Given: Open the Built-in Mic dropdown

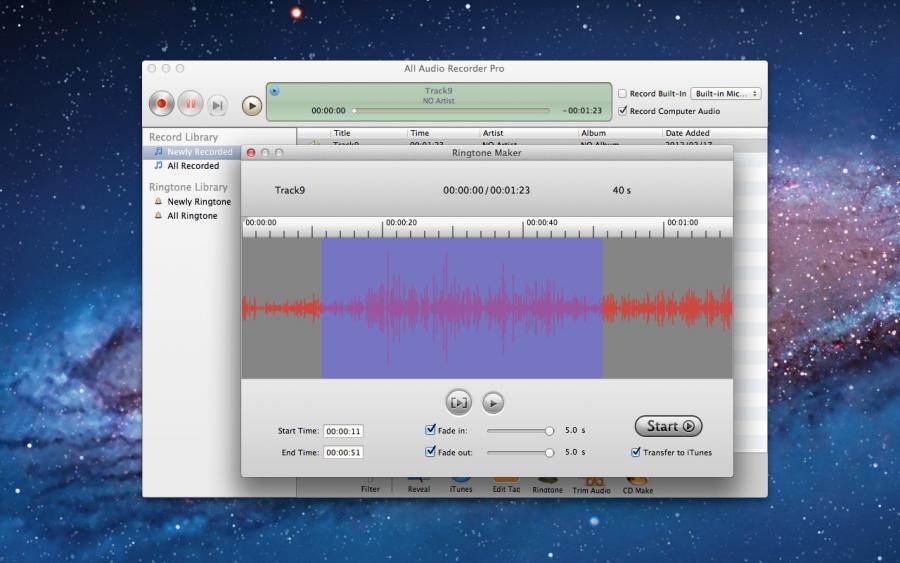Looking at the screenshot, I should tap(726, 94).
